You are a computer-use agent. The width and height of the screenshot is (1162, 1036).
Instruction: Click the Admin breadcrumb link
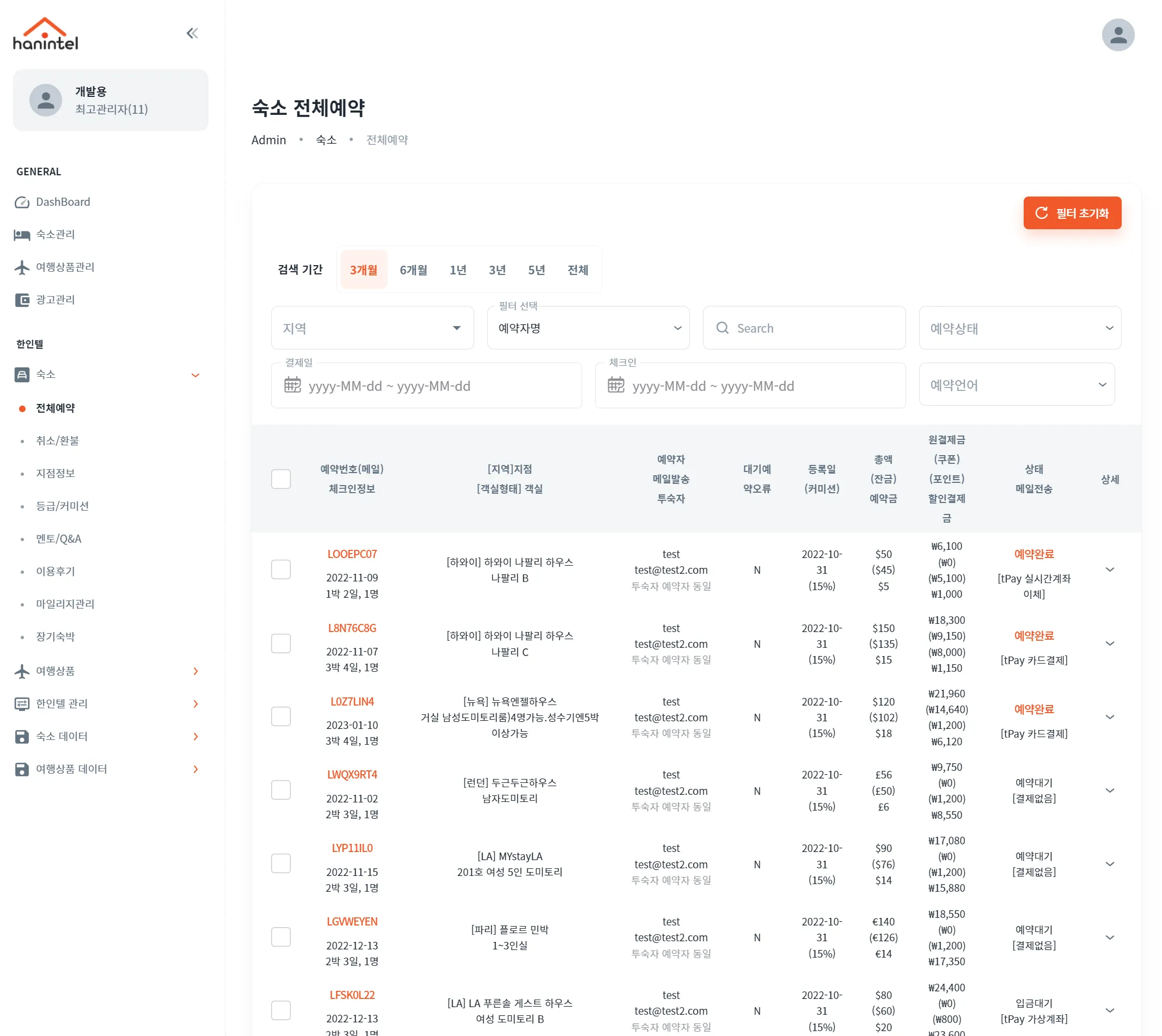tap(269, 140)
